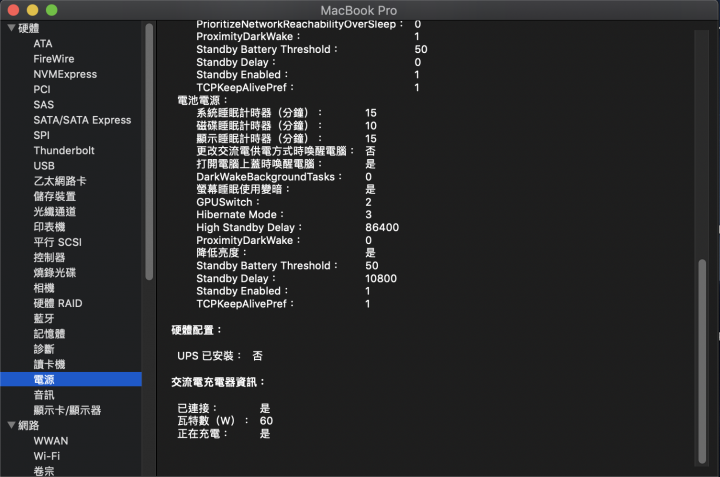Click 磁碟睡眠計時器 (分鐘) row
The height and width of the screenshot is (477, 720).
point(287,125)
